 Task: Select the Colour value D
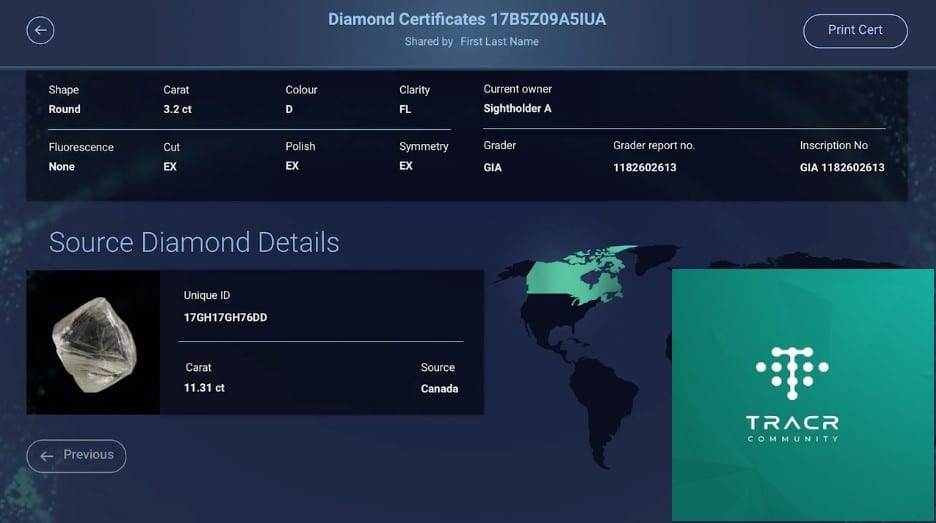(289, 109)
